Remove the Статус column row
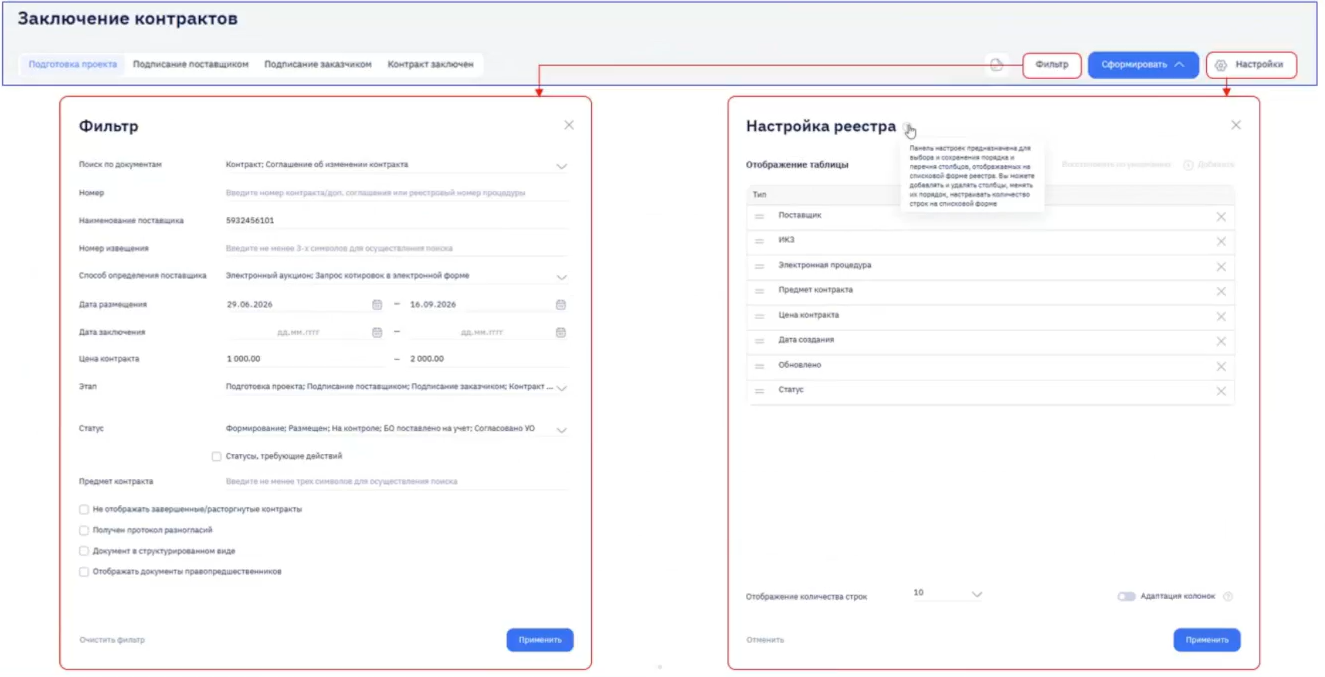 (x=1221, y=391)
